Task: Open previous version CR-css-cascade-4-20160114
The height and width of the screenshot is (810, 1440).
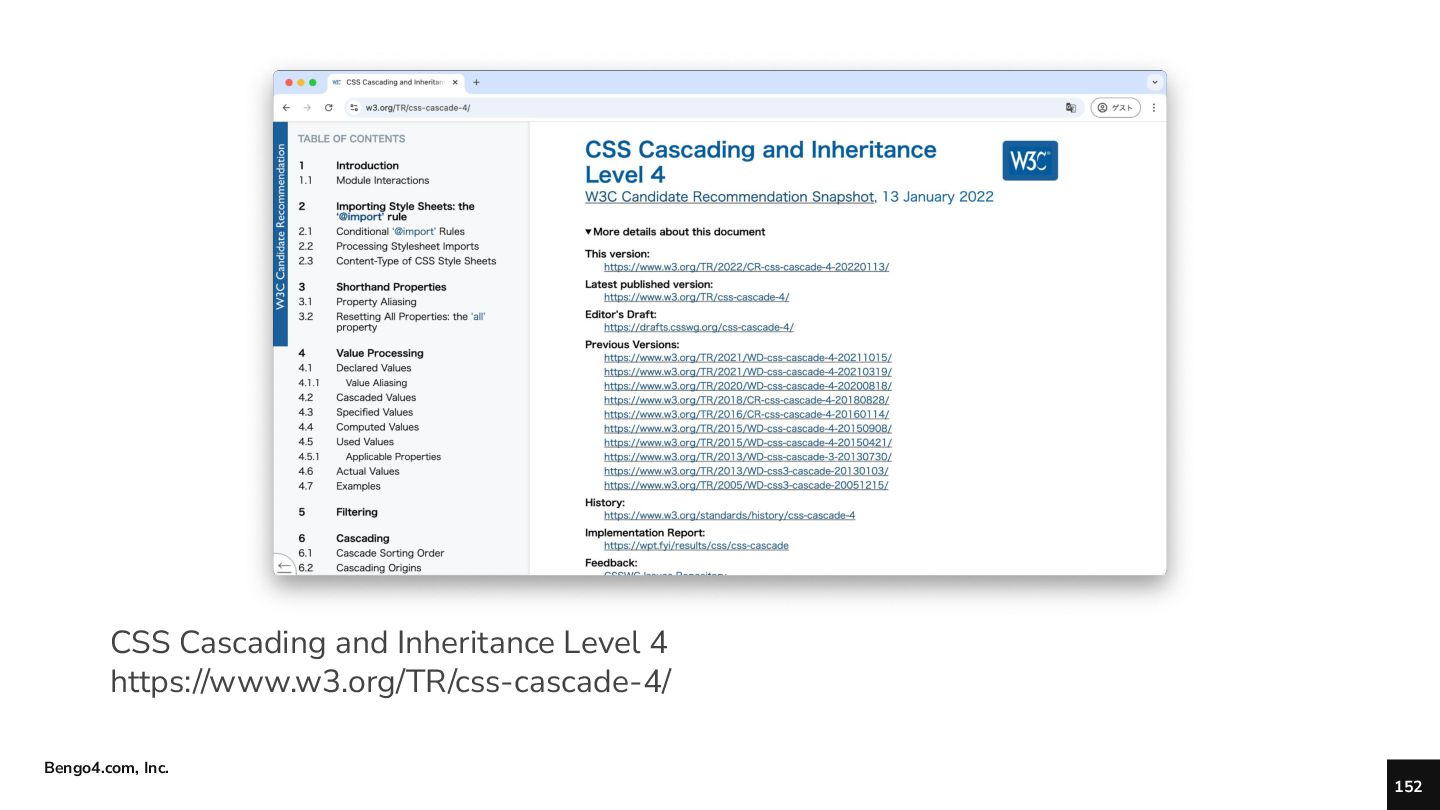Action: pos(746,414)
